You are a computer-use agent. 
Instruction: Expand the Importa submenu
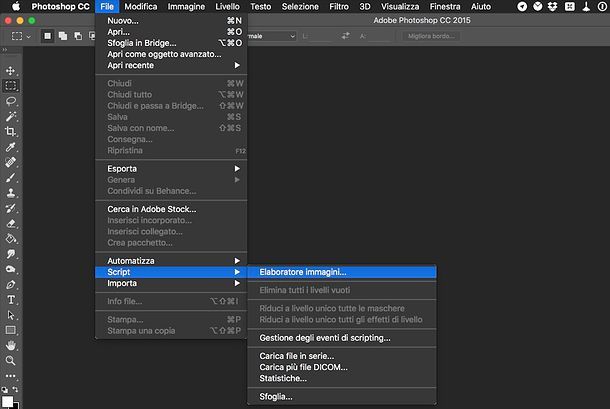(x=171, y=283)
